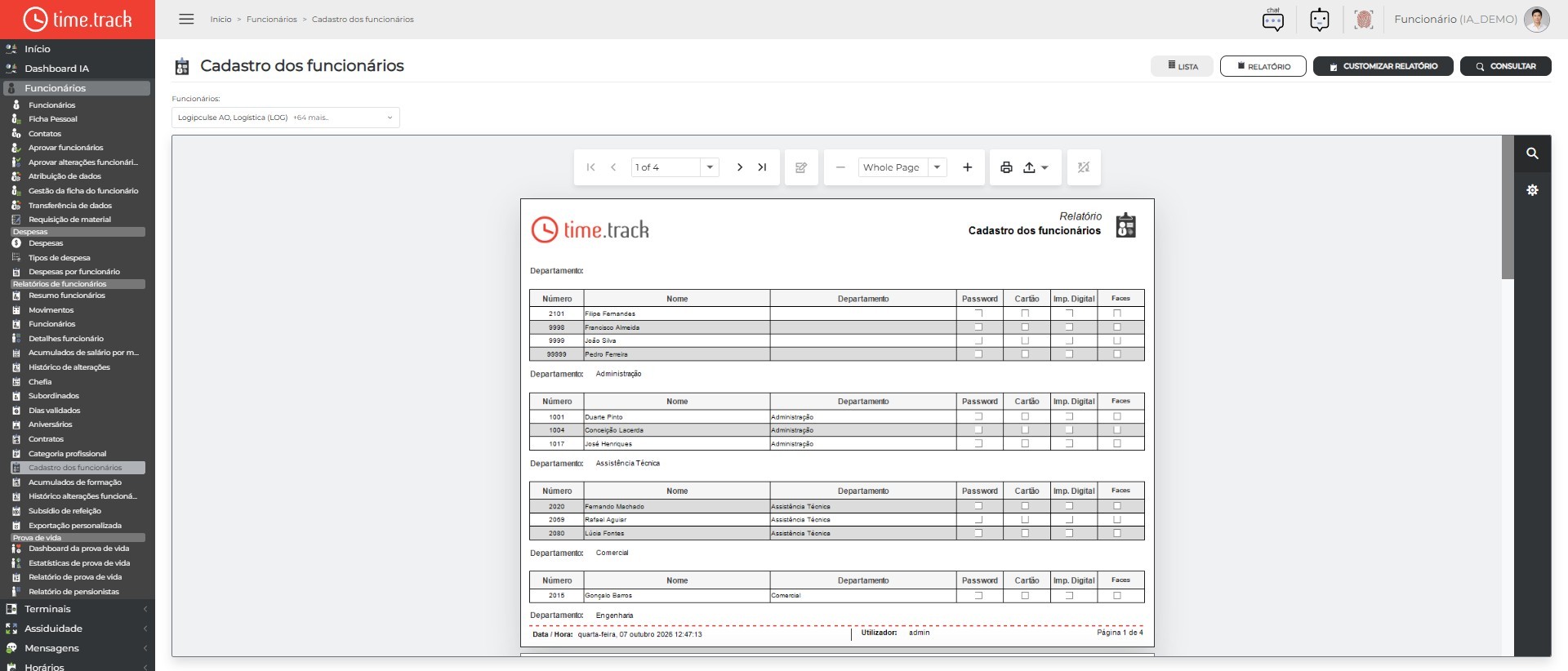Screen dimensions: 1568x671
Task: Click the CUSTOMIZAR RELATÓRIO button
Action: [1383, 66]
